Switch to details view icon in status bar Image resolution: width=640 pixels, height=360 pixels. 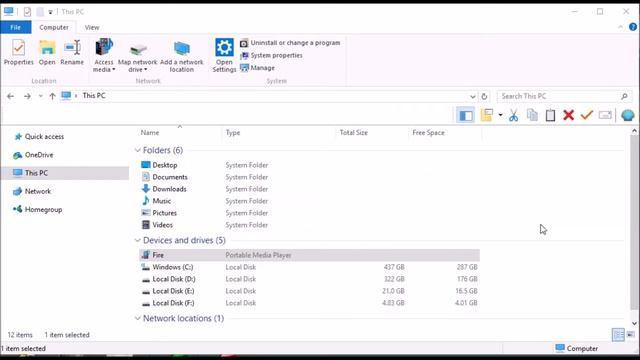[618, 335]
